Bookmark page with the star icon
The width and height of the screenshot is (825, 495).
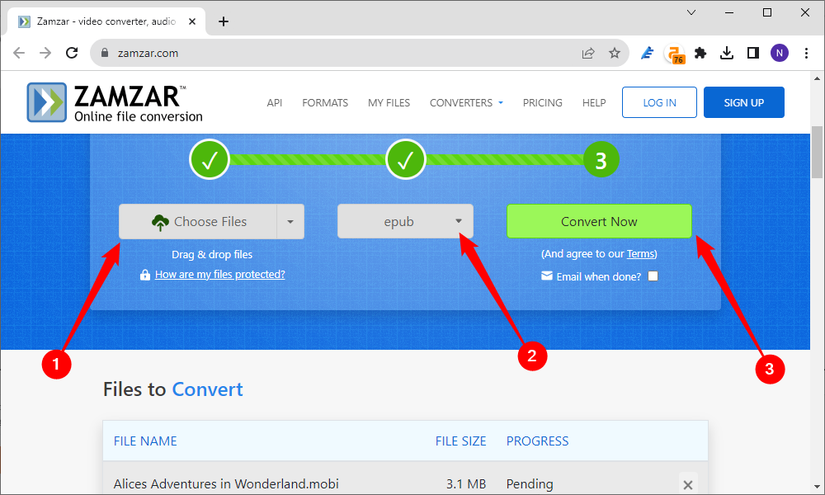pos(614,53)
